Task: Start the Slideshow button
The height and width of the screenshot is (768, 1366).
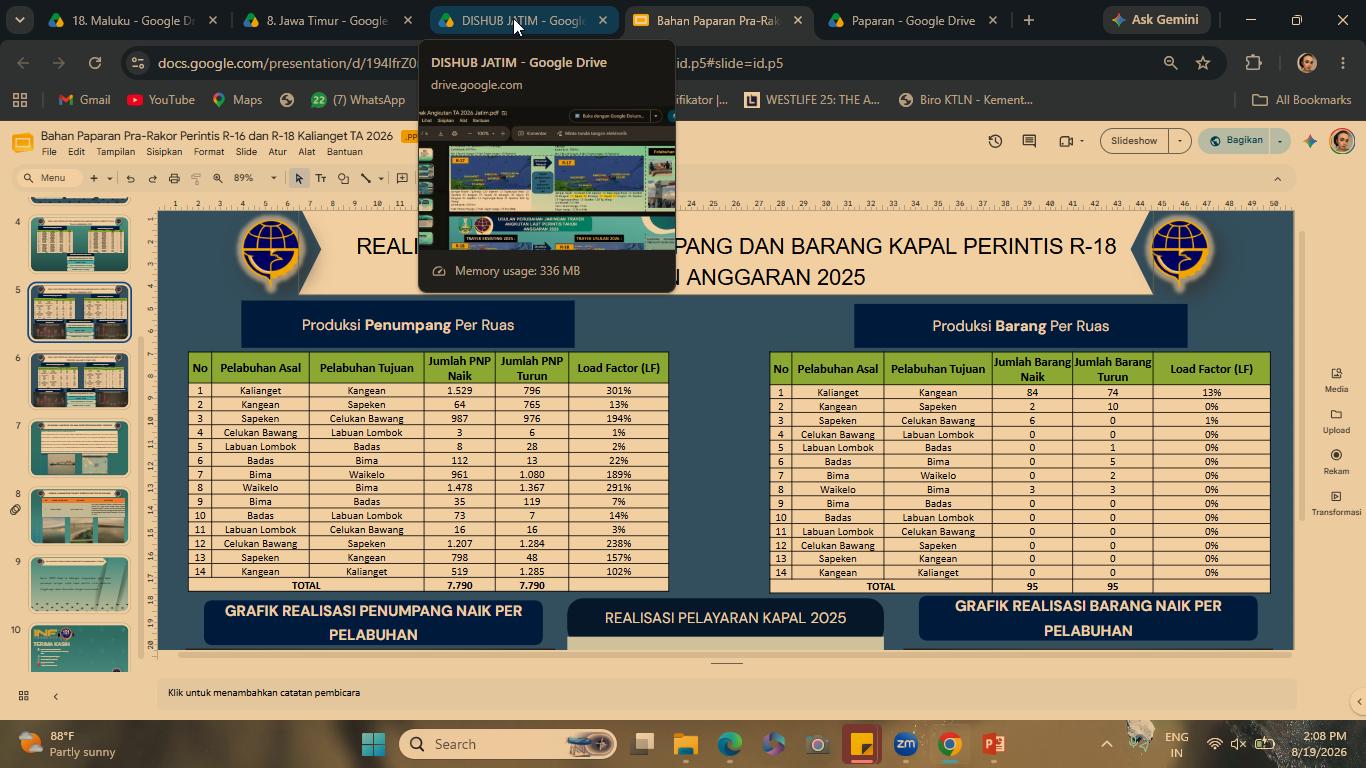Action: (1134, 141)
